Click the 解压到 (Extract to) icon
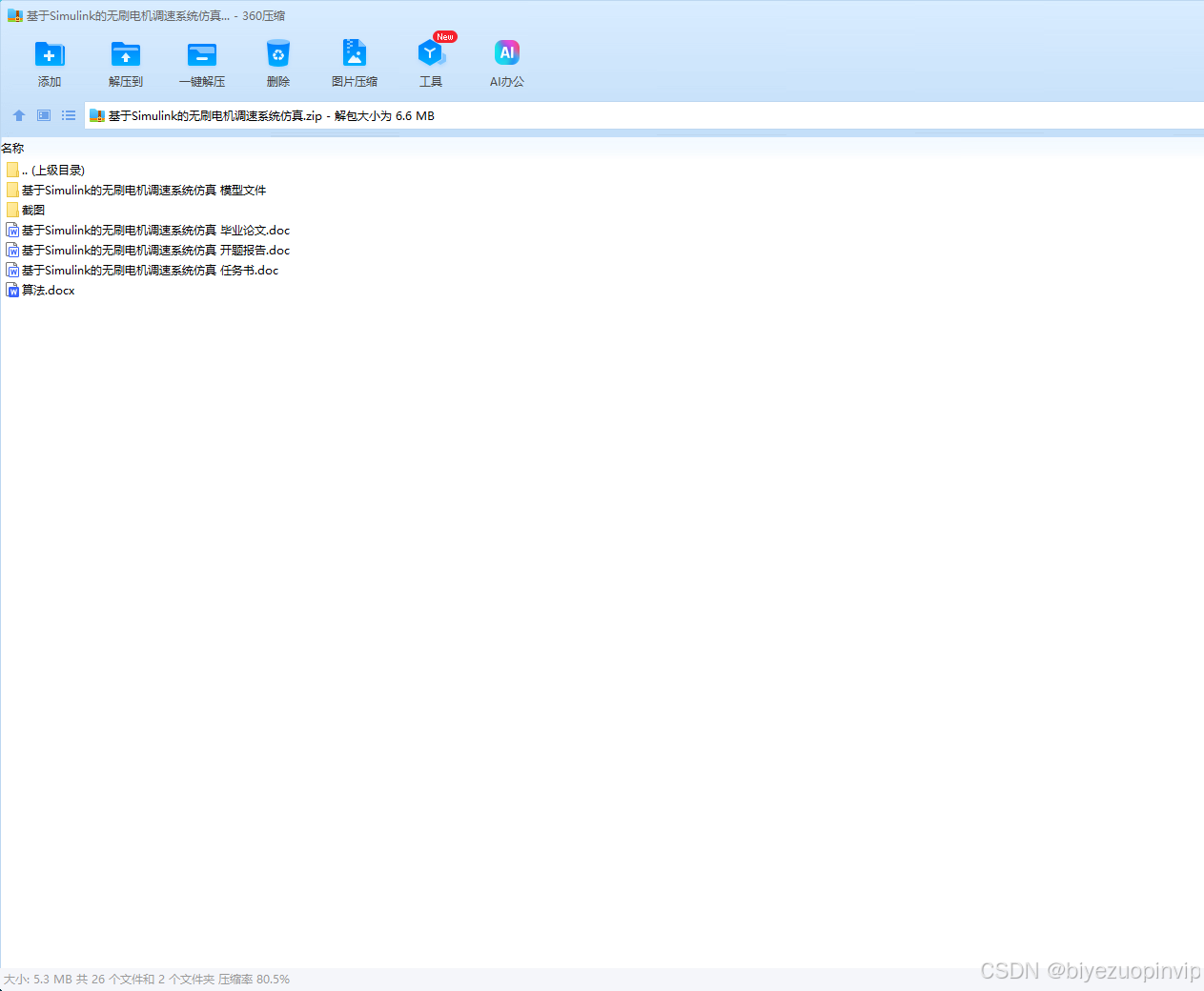 [126, 54]
